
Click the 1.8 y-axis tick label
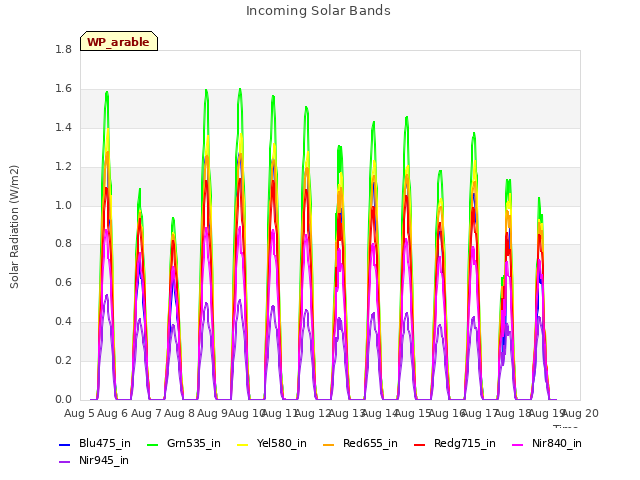63,49
